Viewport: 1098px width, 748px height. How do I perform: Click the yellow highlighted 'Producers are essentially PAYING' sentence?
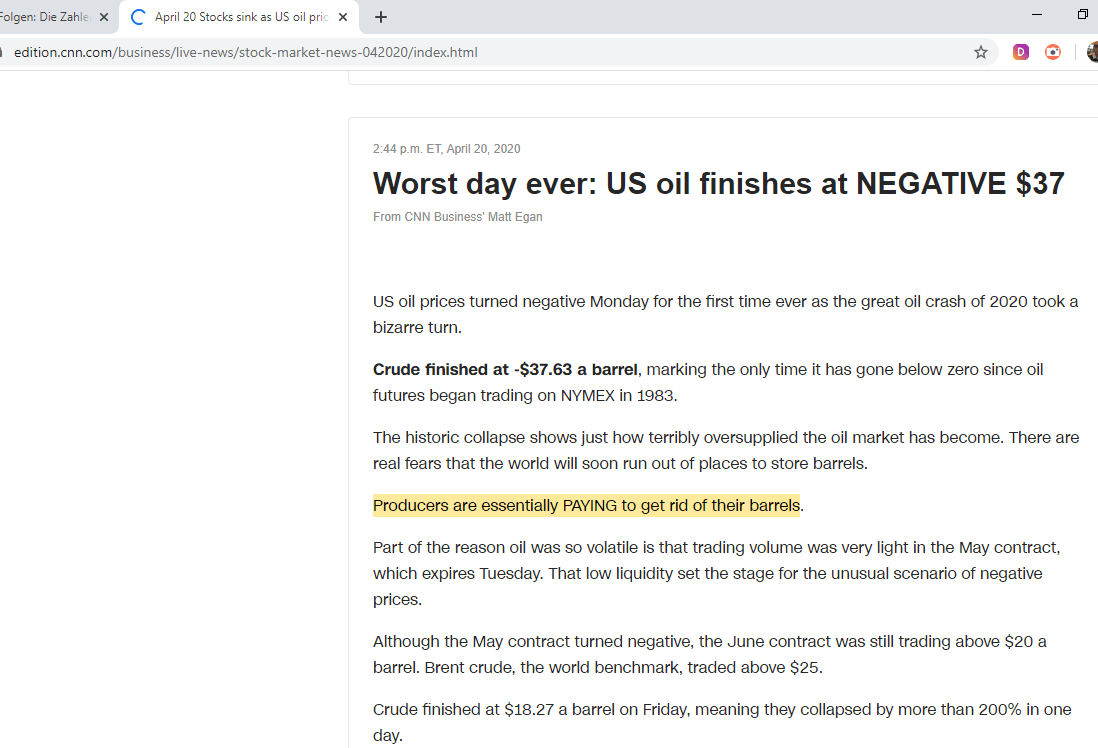(x=586, y=505)
